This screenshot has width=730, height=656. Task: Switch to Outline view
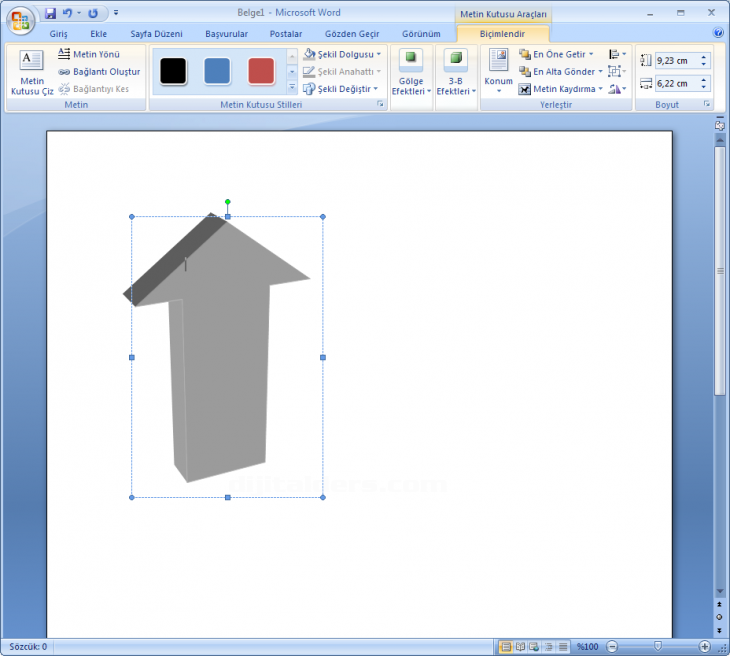coord(549,647)
